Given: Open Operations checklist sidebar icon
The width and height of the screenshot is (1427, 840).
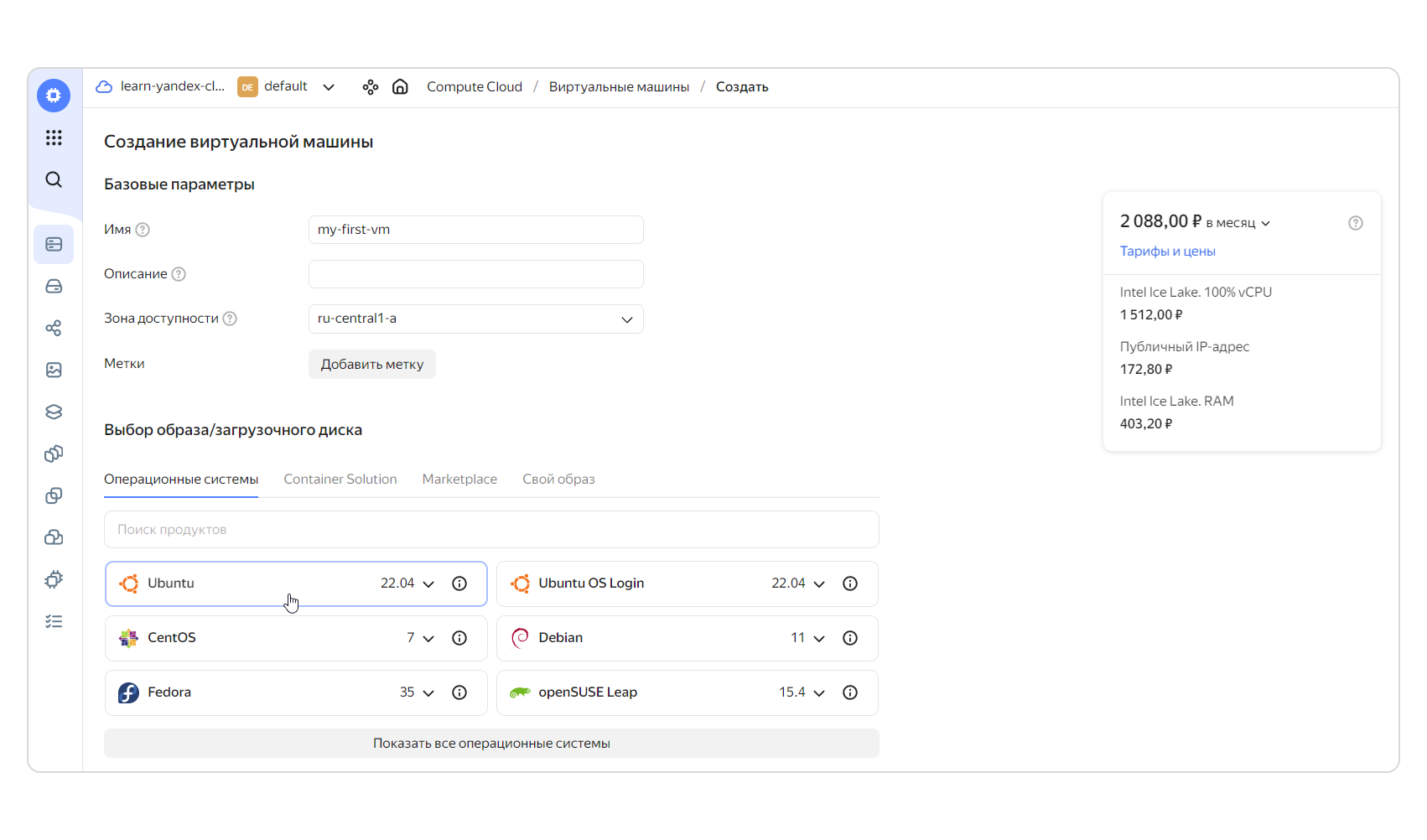Looking at the screenshot, I should 54,621.
